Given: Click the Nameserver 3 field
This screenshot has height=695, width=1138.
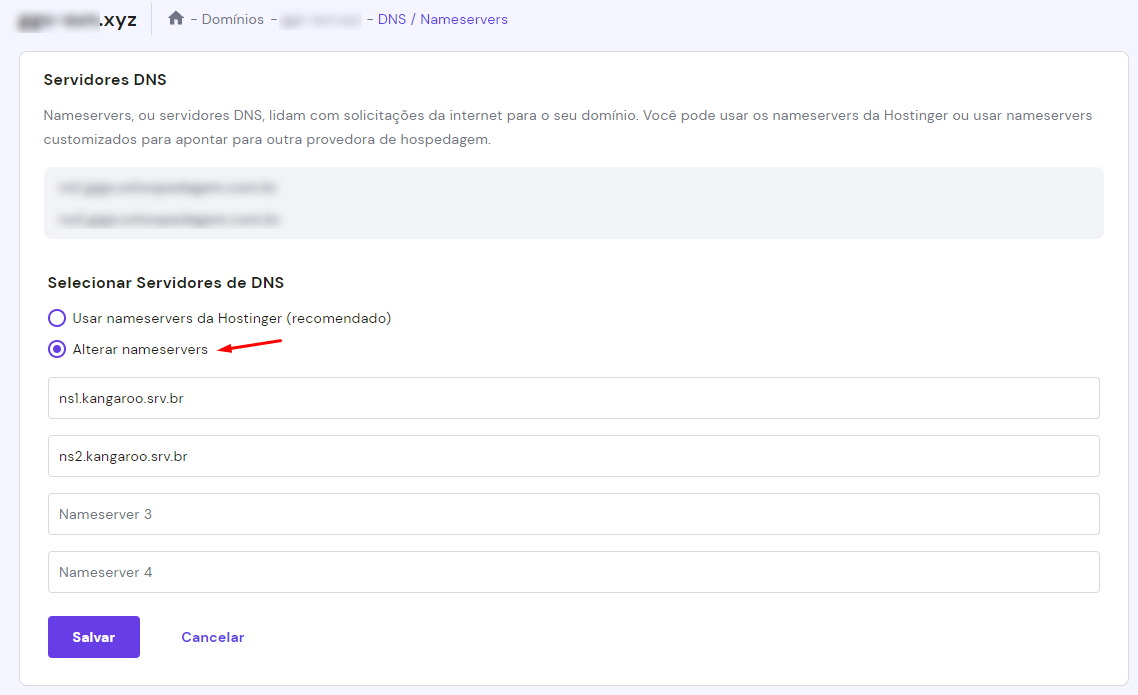Looking at the screenshot, I should (573, 514).
